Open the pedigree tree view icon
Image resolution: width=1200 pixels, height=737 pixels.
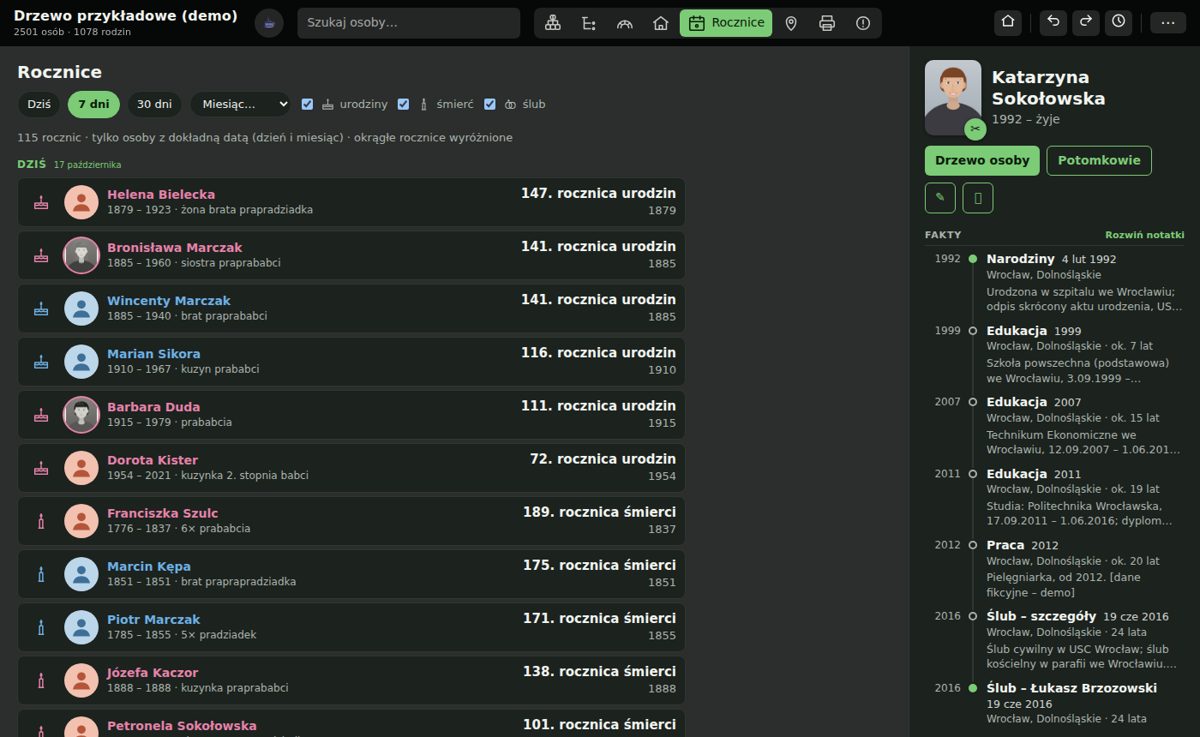(552, 23)
